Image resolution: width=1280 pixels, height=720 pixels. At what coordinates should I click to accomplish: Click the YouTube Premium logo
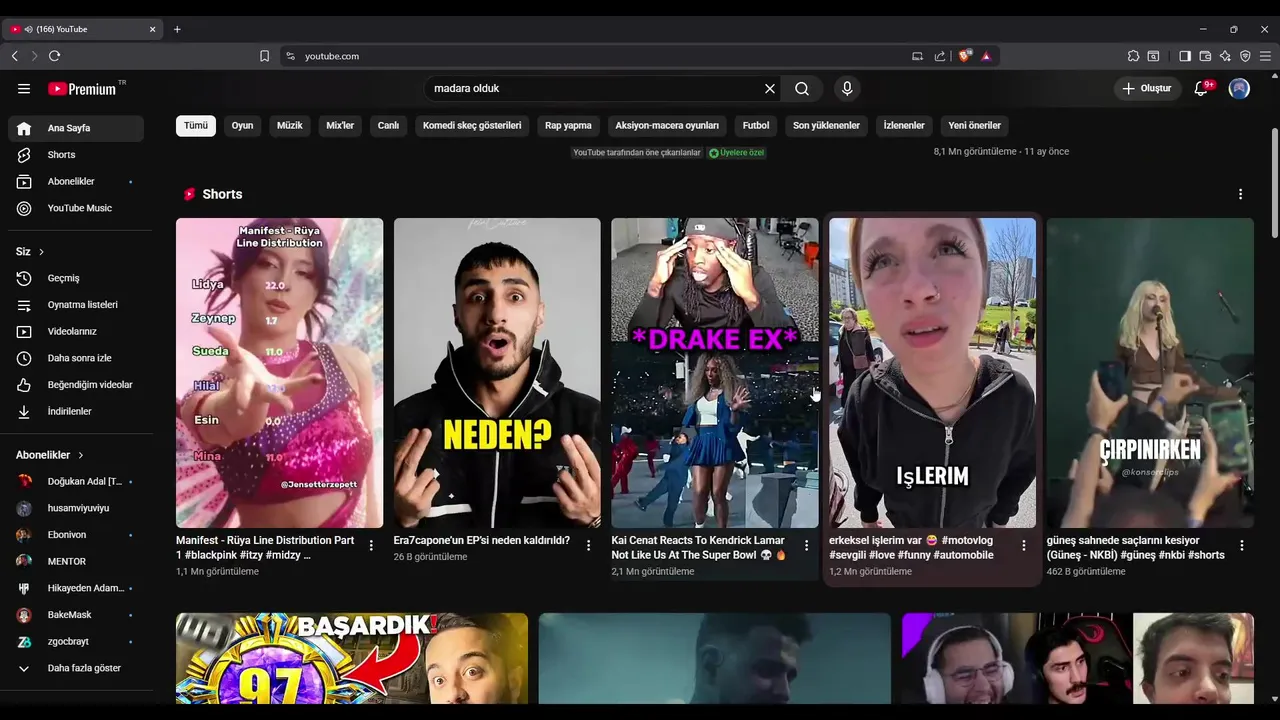pyautogui.click(x=83, y=88)
